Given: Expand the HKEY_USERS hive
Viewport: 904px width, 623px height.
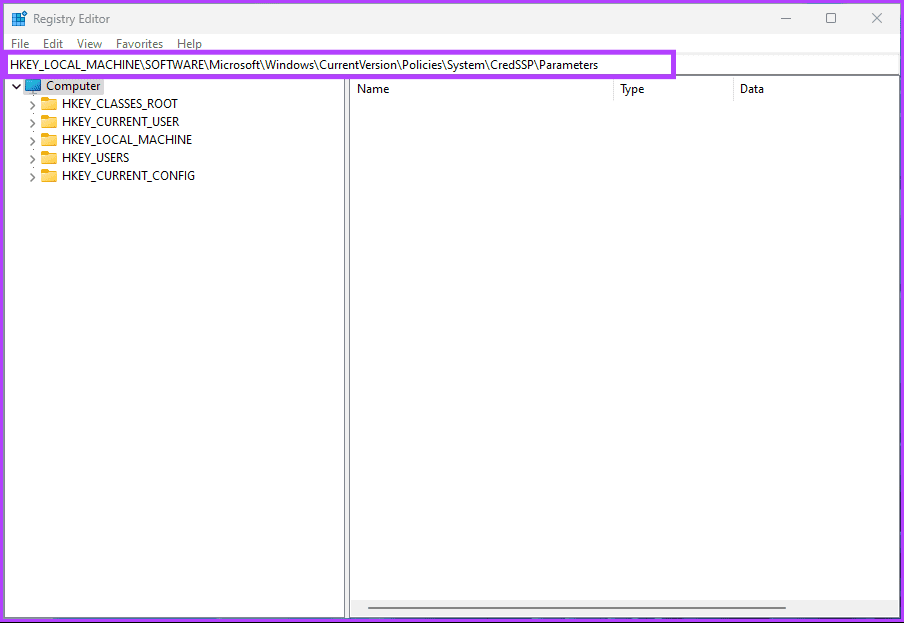Looking at the screenshot, I should pyautogui.click(x=32, y=159).
